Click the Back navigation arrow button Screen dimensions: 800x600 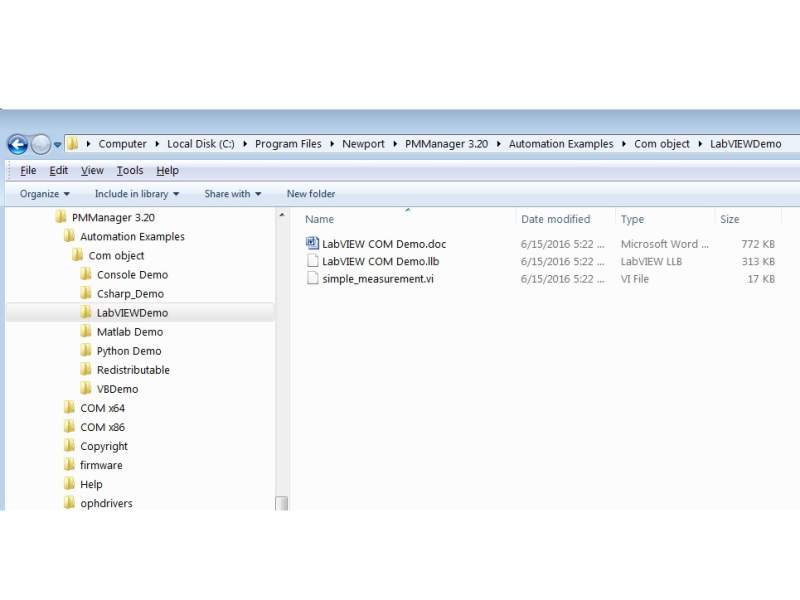point(17,144)
